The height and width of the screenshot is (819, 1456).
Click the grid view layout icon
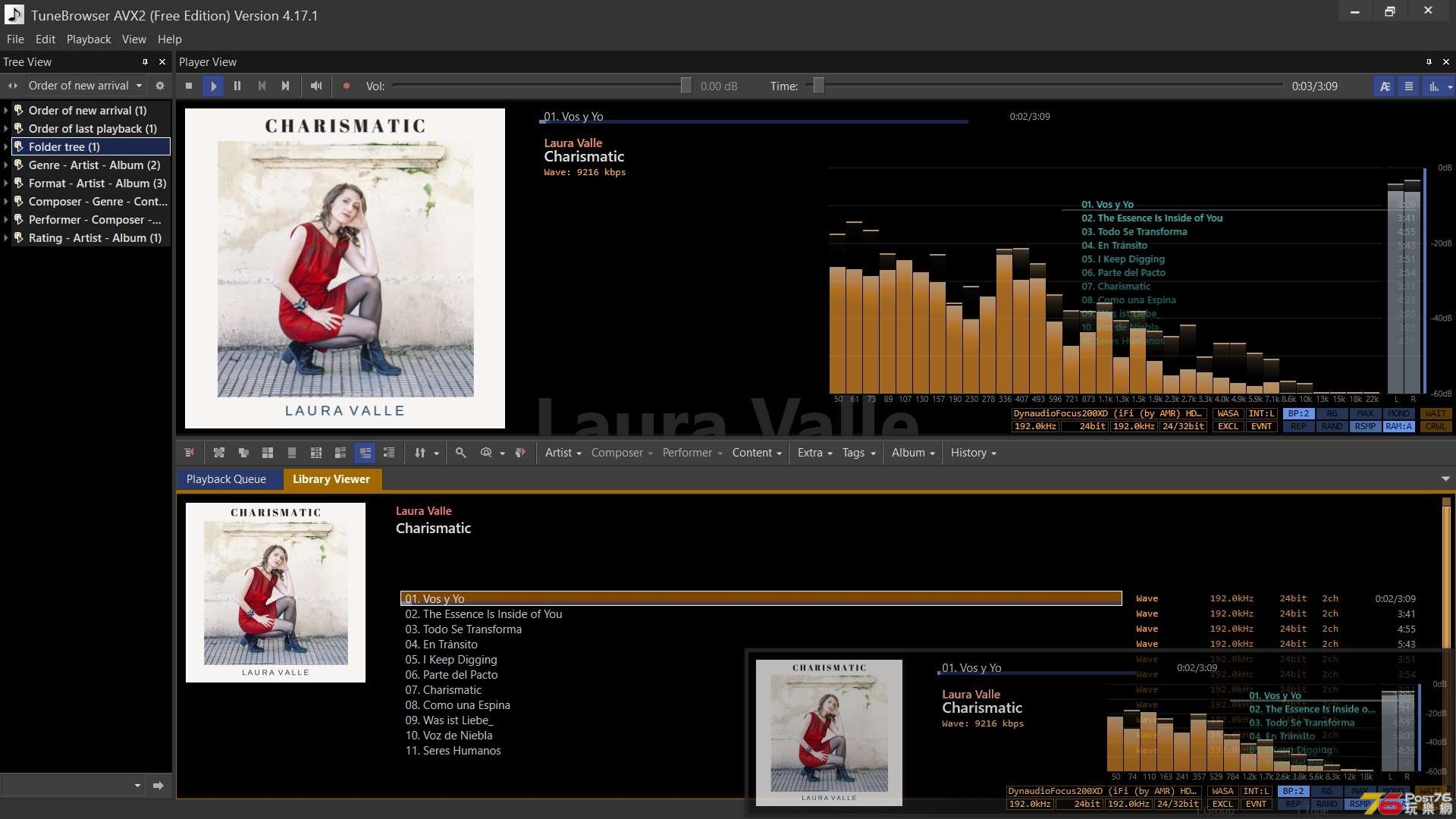[267, 452]
